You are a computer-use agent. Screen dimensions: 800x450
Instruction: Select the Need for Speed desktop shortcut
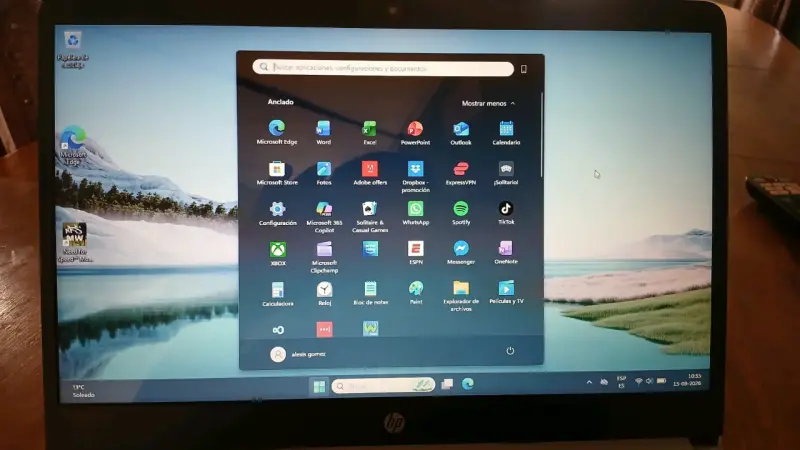[x=74, y=243]
